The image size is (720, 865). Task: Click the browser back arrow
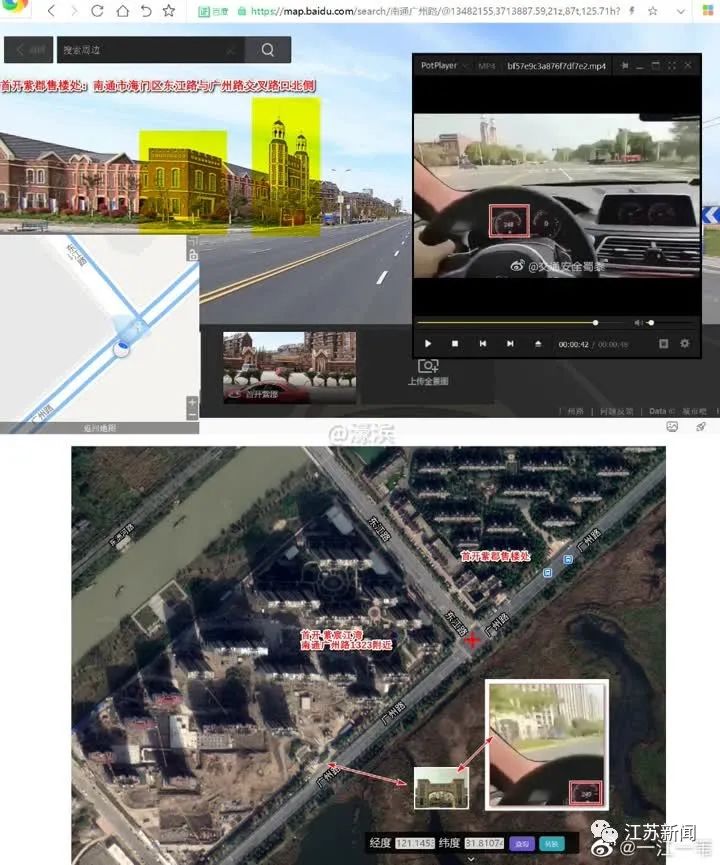50,11
